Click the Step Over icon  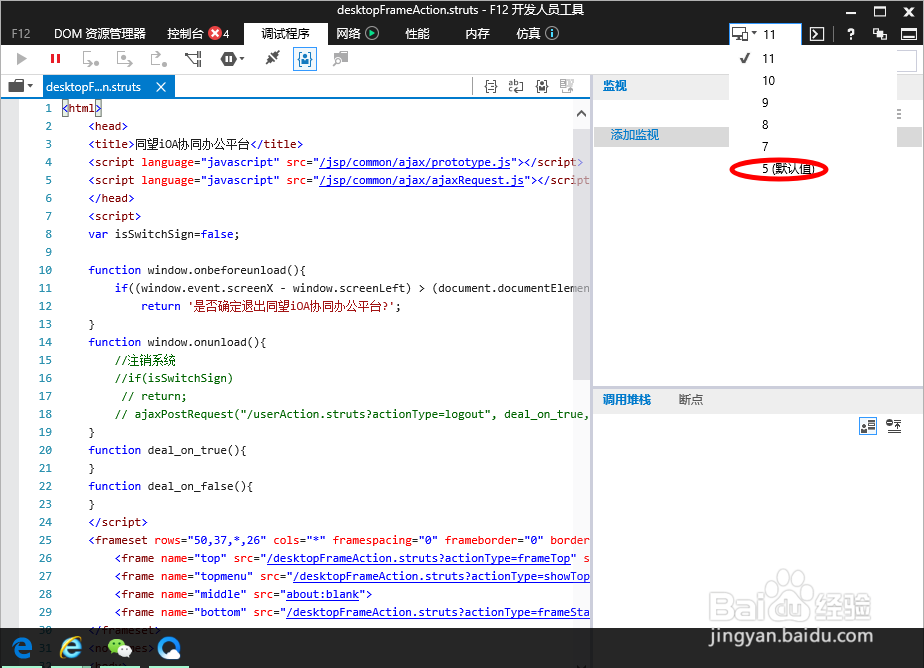click(124, 59)
